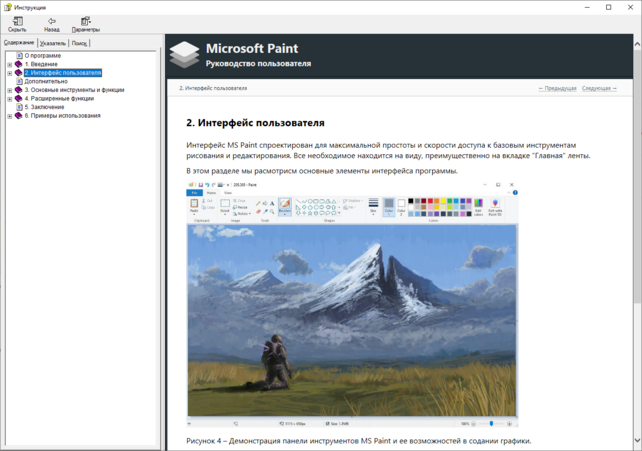Open the Поиск tab

pos(80,43)
